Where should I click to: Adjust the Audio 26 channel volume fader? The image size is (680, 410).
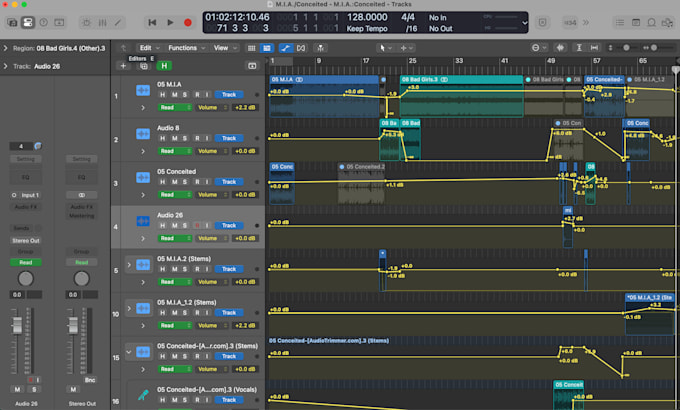[x=17, y=325]
